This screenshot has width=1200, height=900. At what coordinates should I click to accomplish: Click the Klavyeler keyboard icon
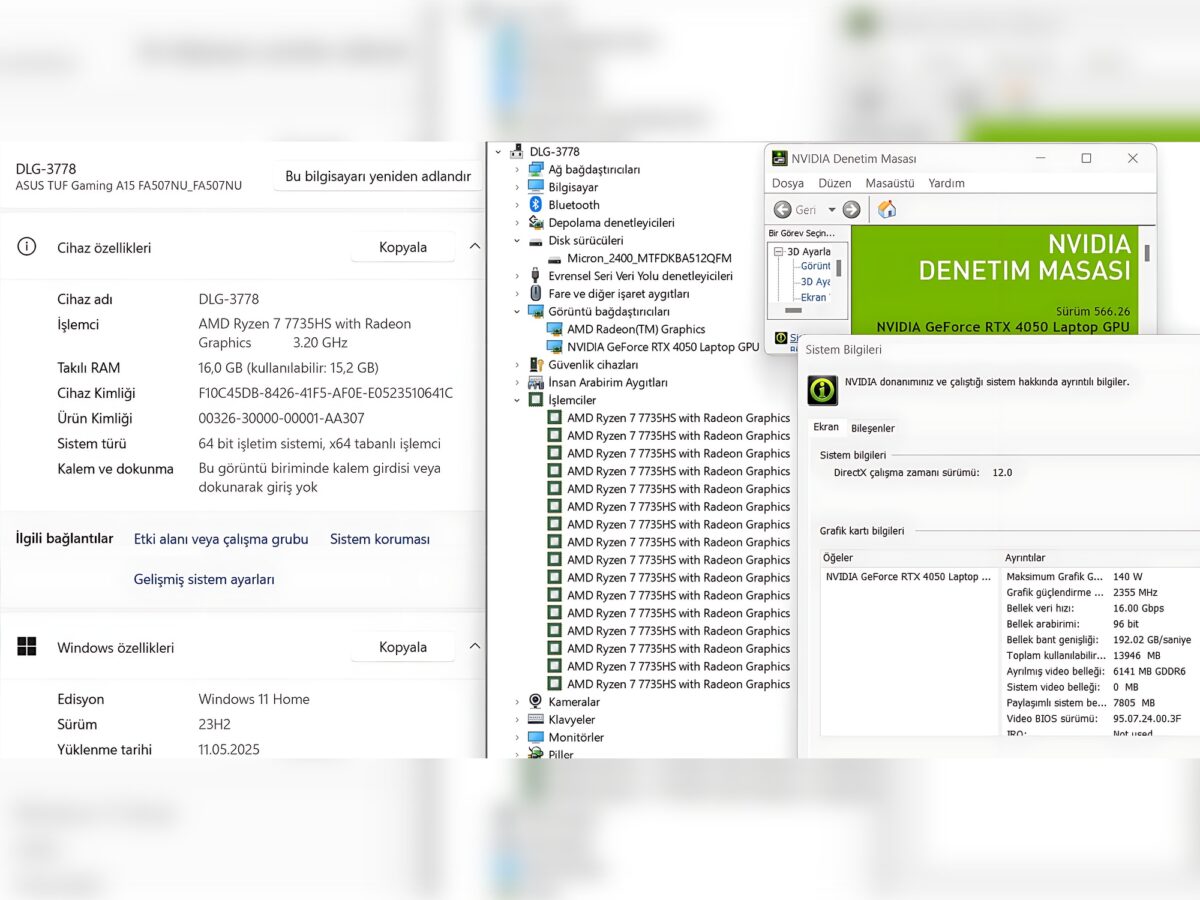536,720
